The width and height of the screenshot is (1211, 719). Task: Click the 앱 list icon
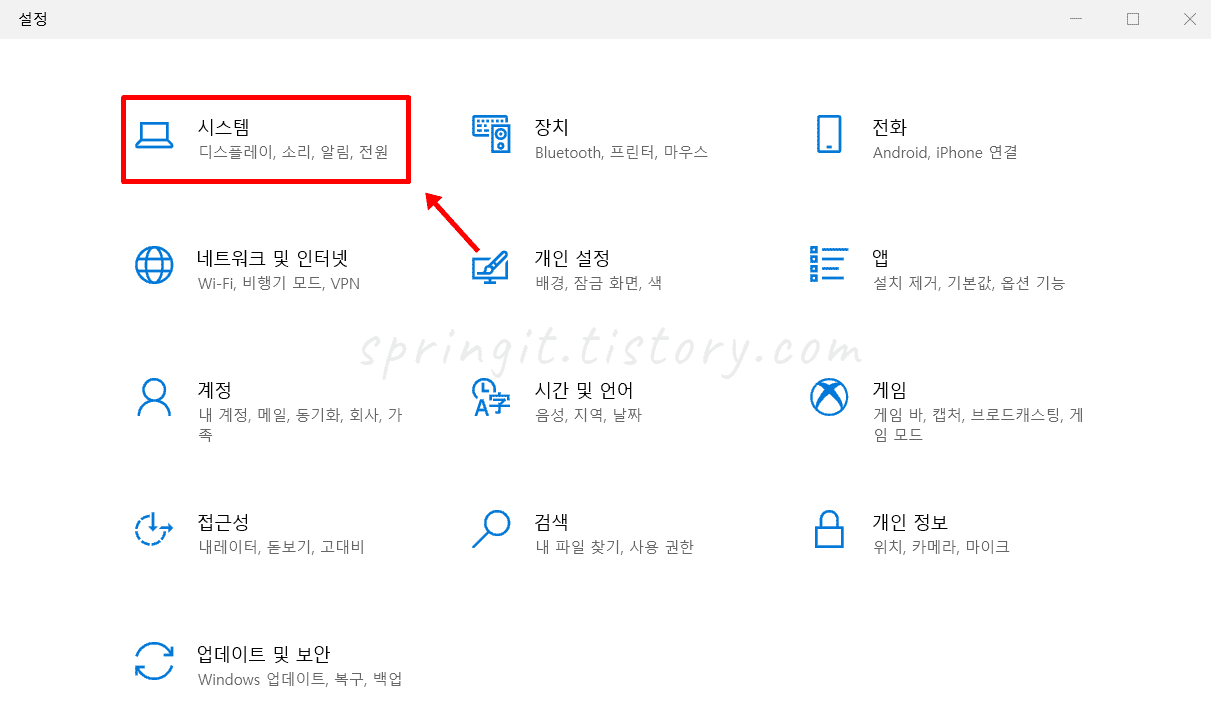(829, 264)
